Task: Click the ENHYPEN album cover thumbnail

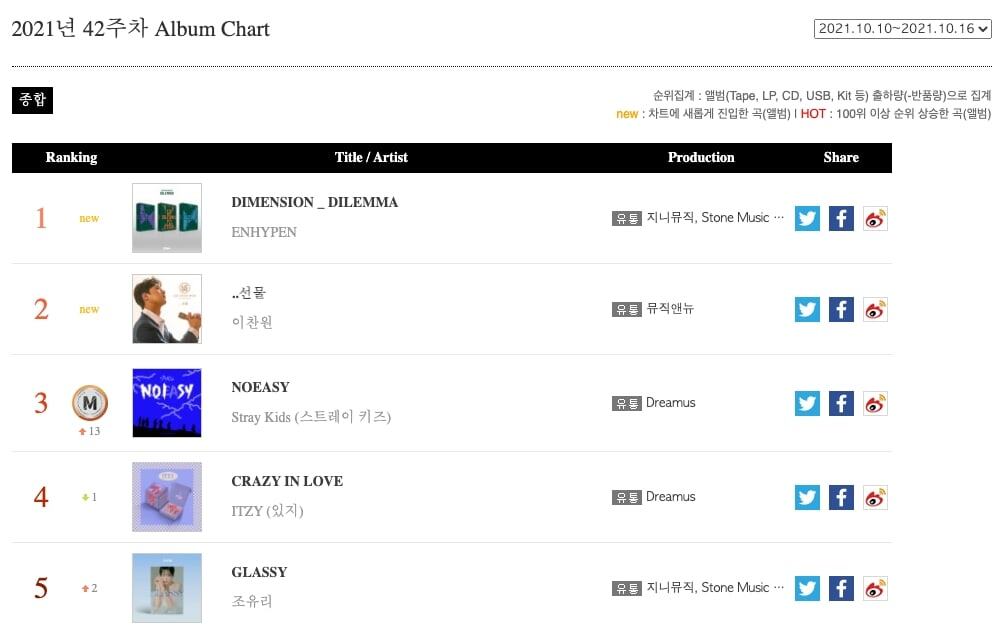Action: tap(167, 218)
